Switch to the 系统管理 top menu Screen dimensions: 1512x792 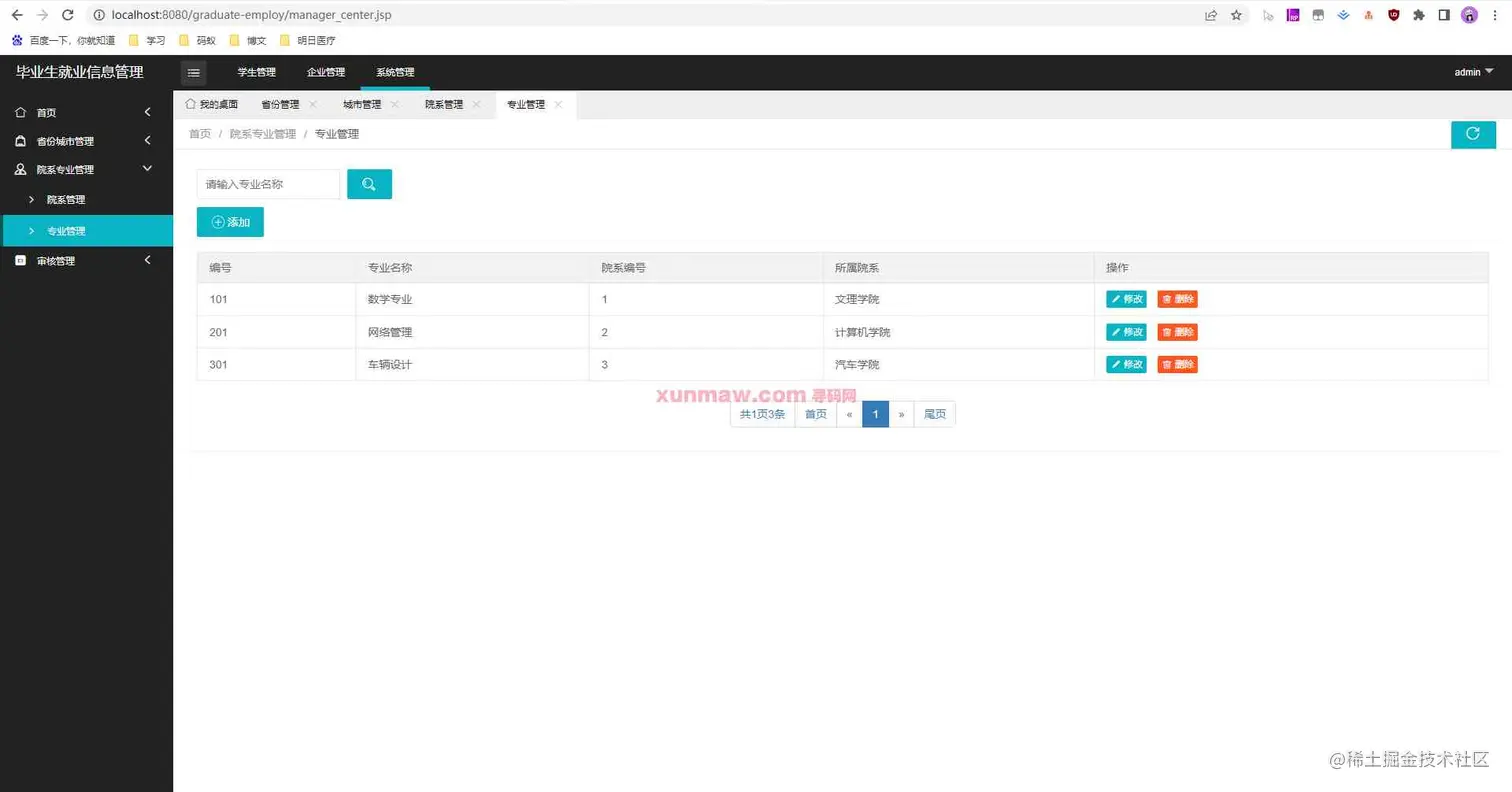point(395,72)
